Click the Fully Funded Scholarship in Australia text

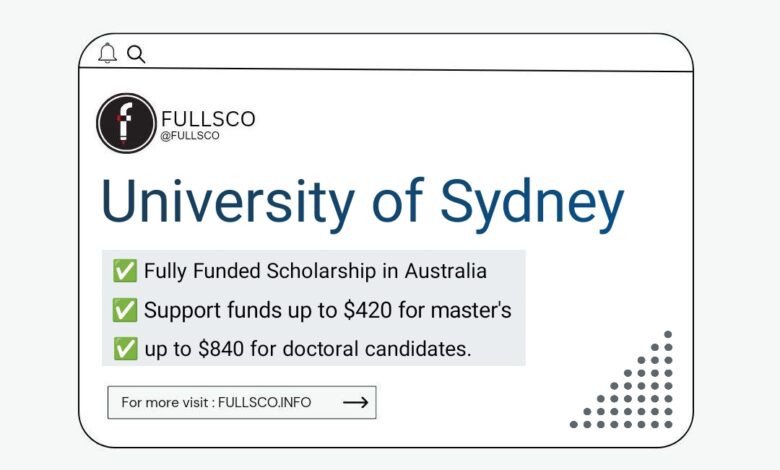click(x=315, y=271)
